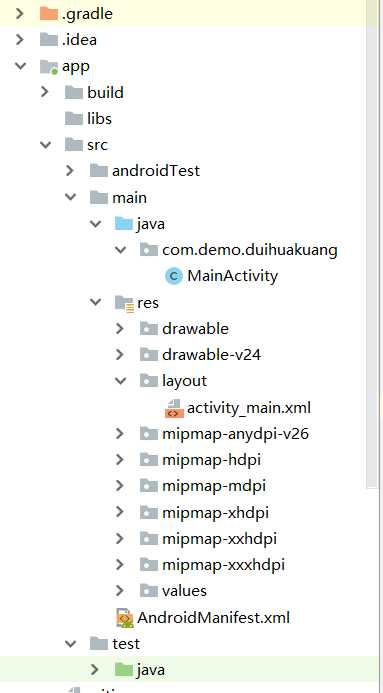Expand the .gradle folder
Viewport: 383px width, 693px height.
[19, 14]
